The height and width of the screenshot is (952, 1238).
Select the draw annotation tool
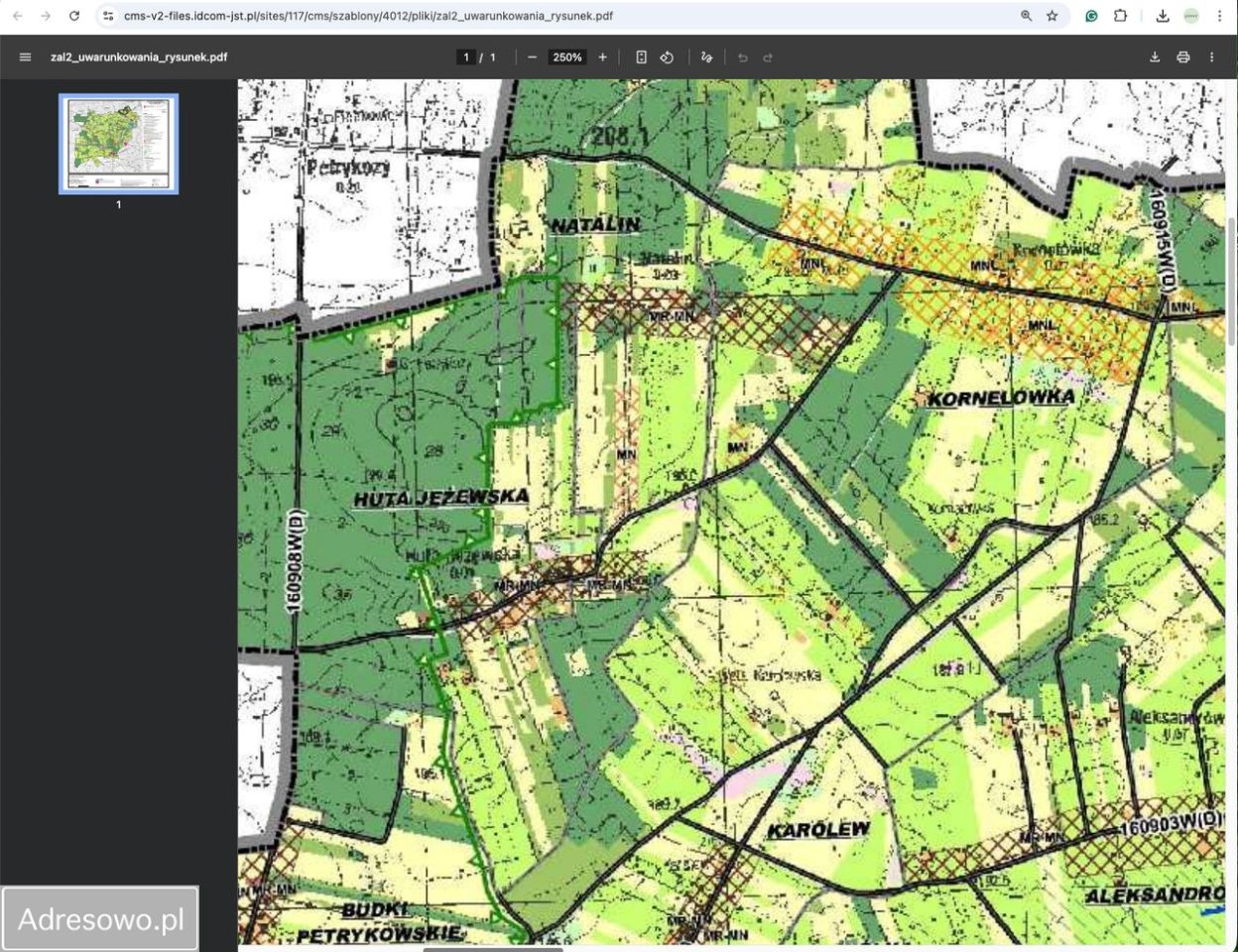pos(706,58)
